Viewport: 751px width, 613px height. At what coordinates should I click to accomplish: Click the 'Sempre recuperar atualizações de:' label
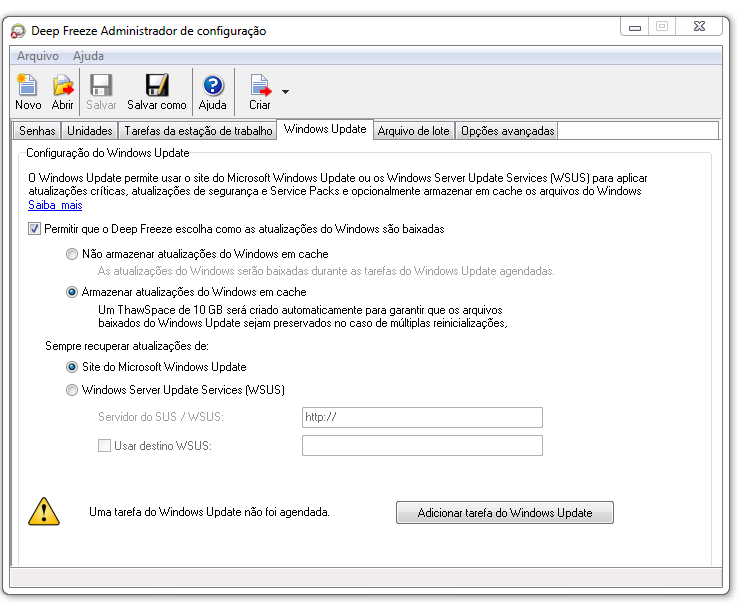coord(127,346)
